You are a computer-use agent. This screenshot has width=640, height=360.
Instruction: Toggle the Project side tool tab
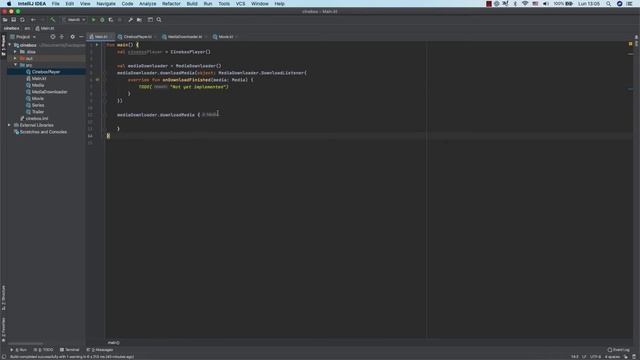(3, 45)
